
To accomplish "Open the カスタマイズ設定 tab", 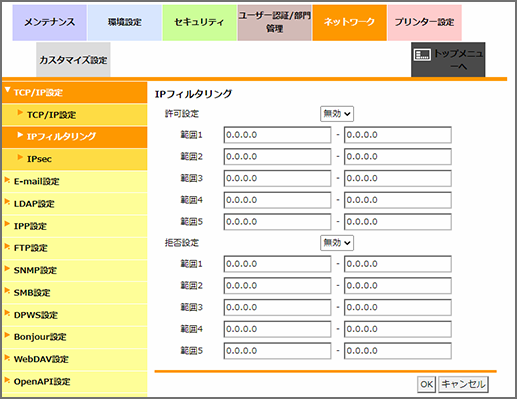I will (73, 60).
